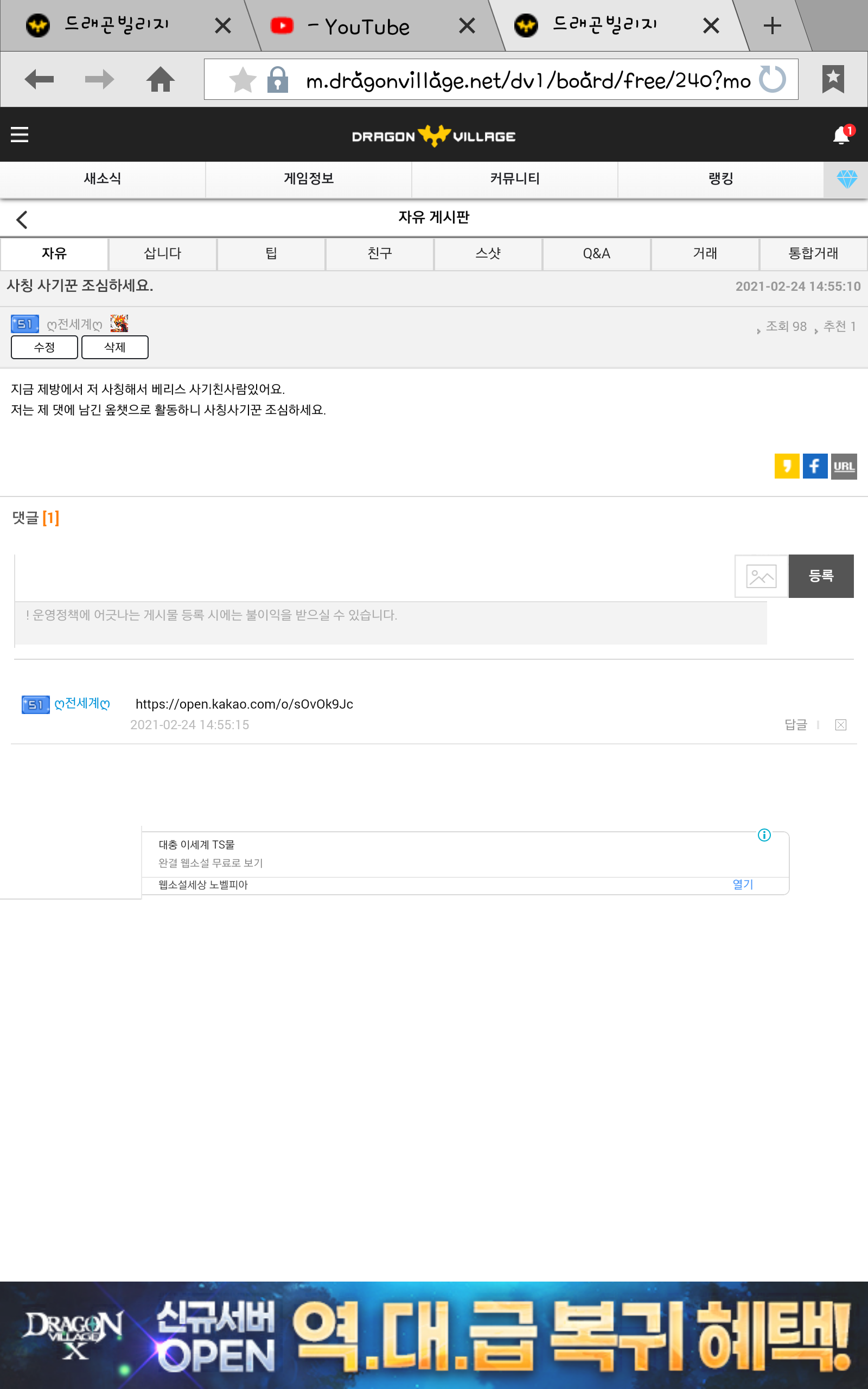868x1389 pixels.
Task: Focus the comment text input box
Action: tap(373, 577)
